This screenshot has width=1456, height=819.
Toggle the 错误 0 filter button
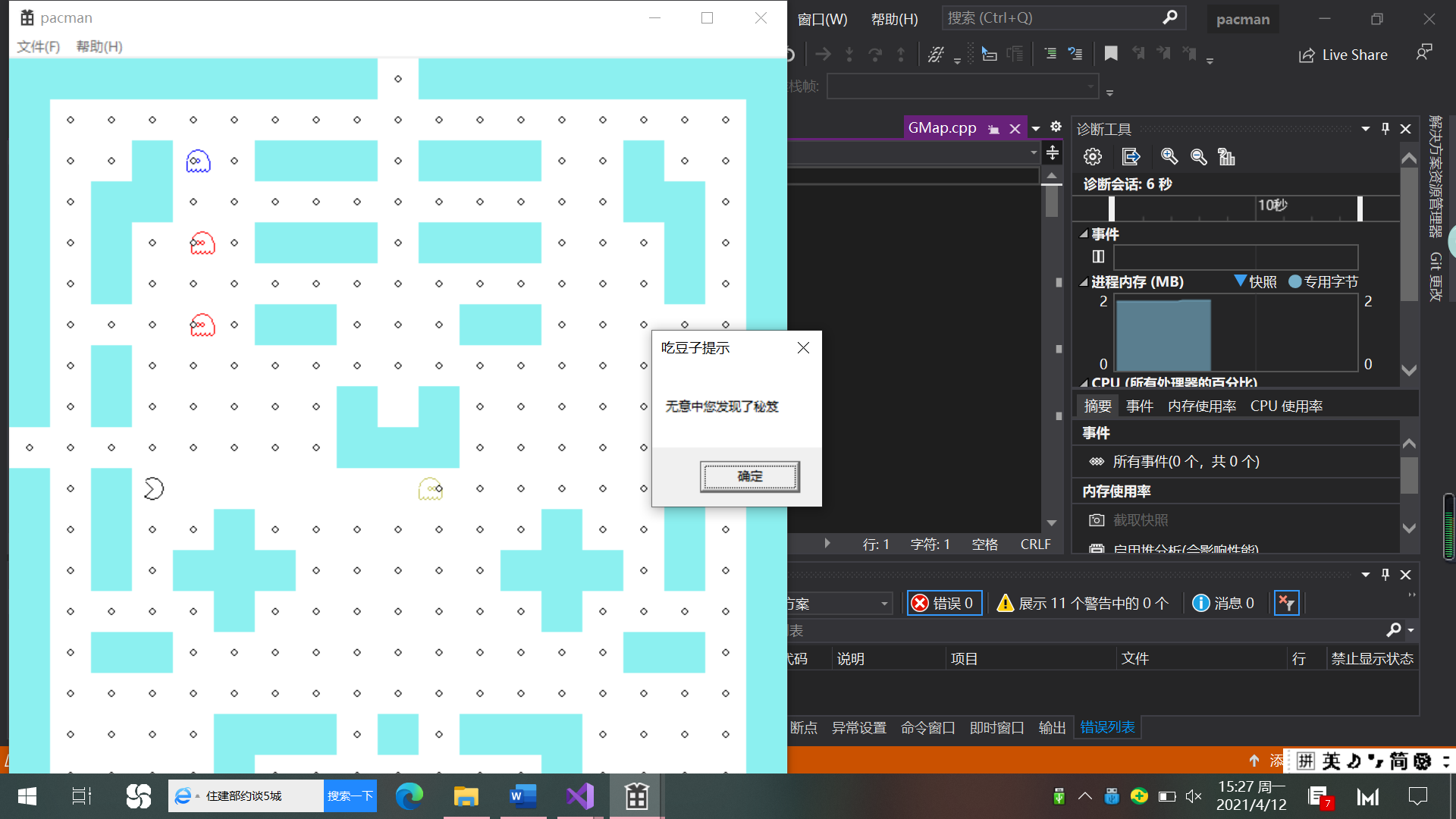945,603
